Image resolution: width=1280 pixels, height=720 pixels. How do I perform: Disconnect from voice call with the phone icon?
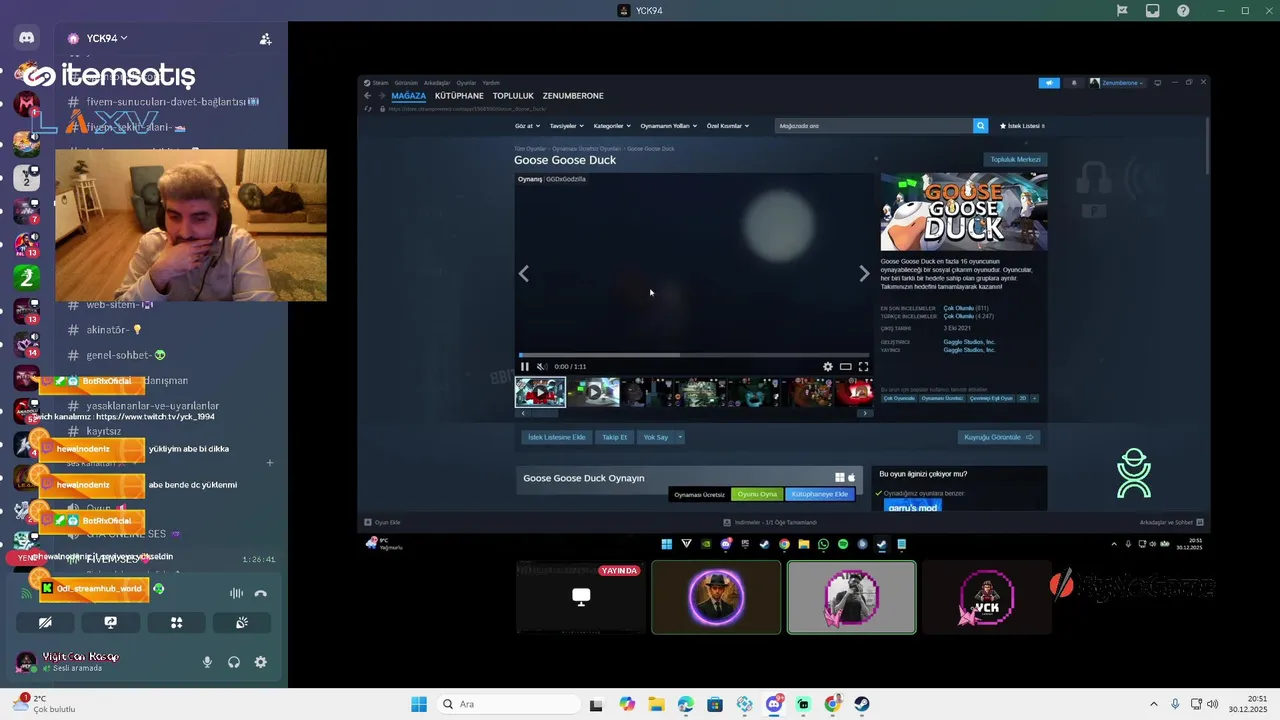[261, 593]
